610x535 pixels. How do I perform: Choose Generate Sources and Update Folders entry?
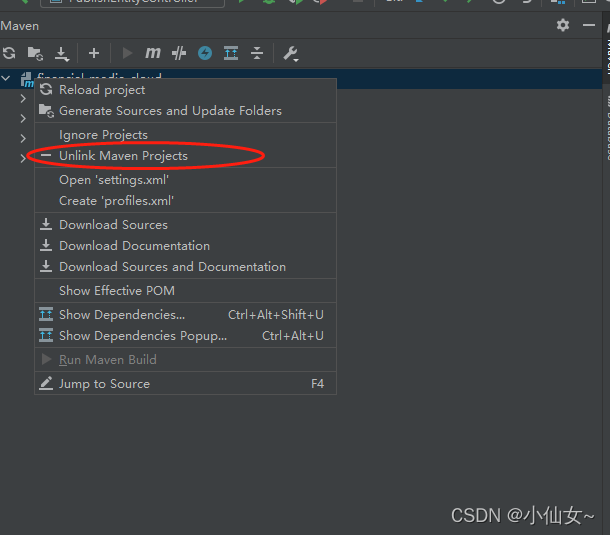pyautogui.click(x=186, y=111)
